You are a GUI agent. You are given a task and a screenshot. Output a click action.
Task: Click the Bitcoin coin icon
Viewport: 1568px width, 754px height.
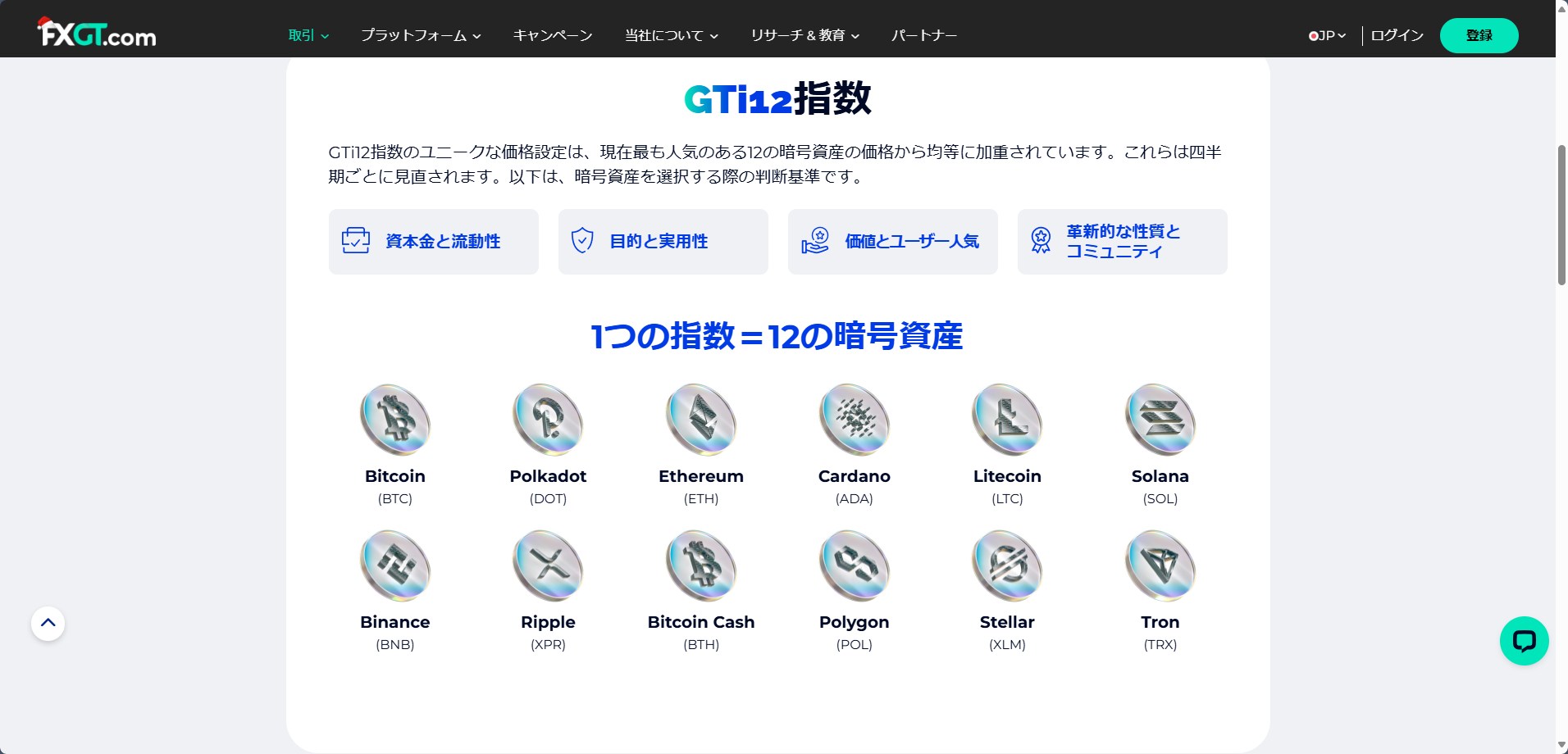tap(395, 420)
